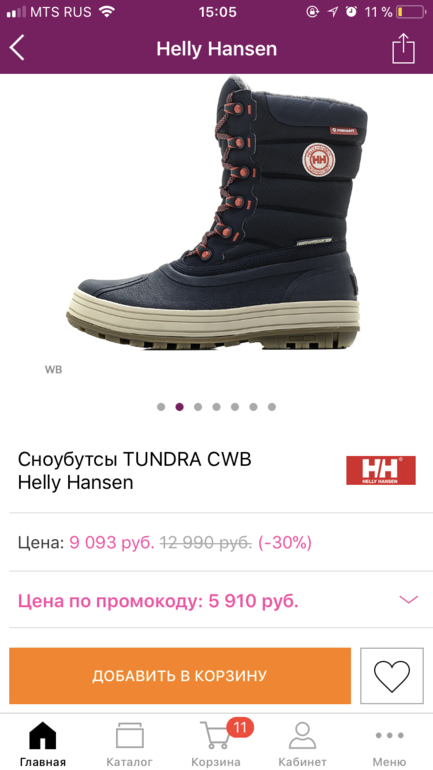Tap the Helly Hansen brand logo
Image resolution: width=433 pixels, height=770 pixels.
381,470
